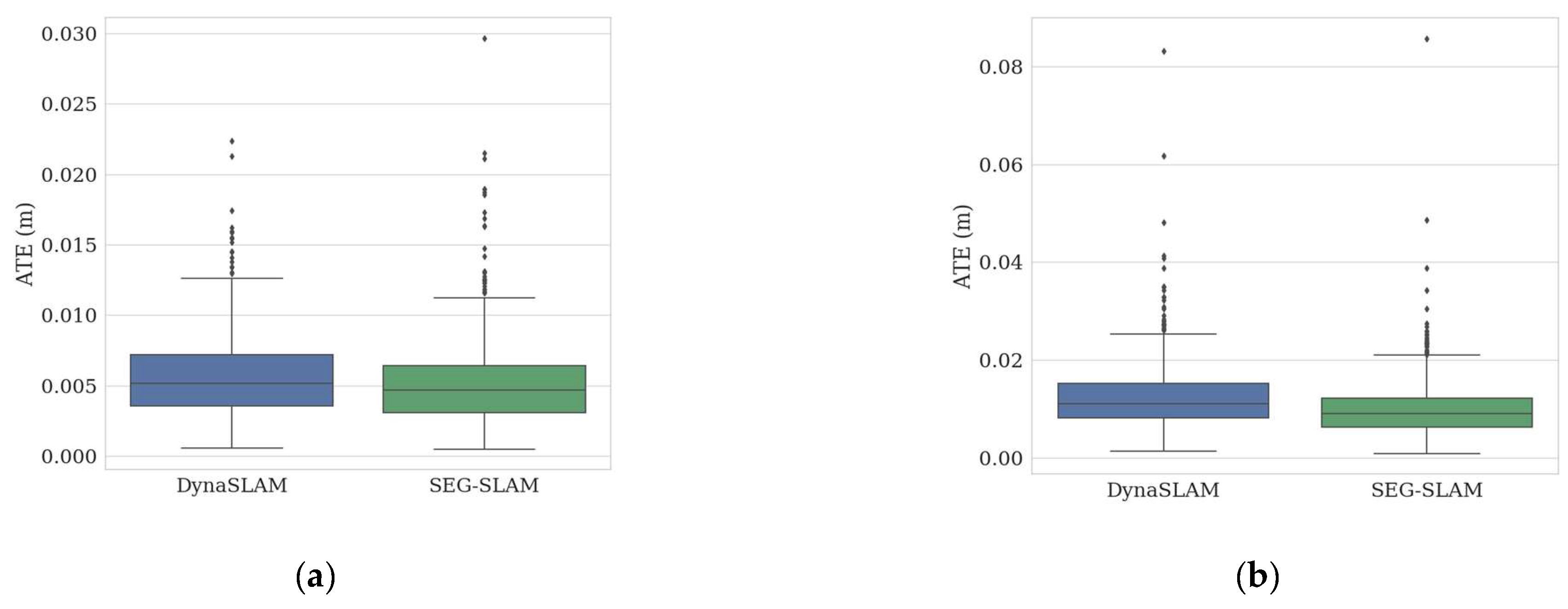Click the blue DynaSLAM box in plot (a)
Image resolution: width=1568 pixels, height=609 pixels.
point(231,380)
